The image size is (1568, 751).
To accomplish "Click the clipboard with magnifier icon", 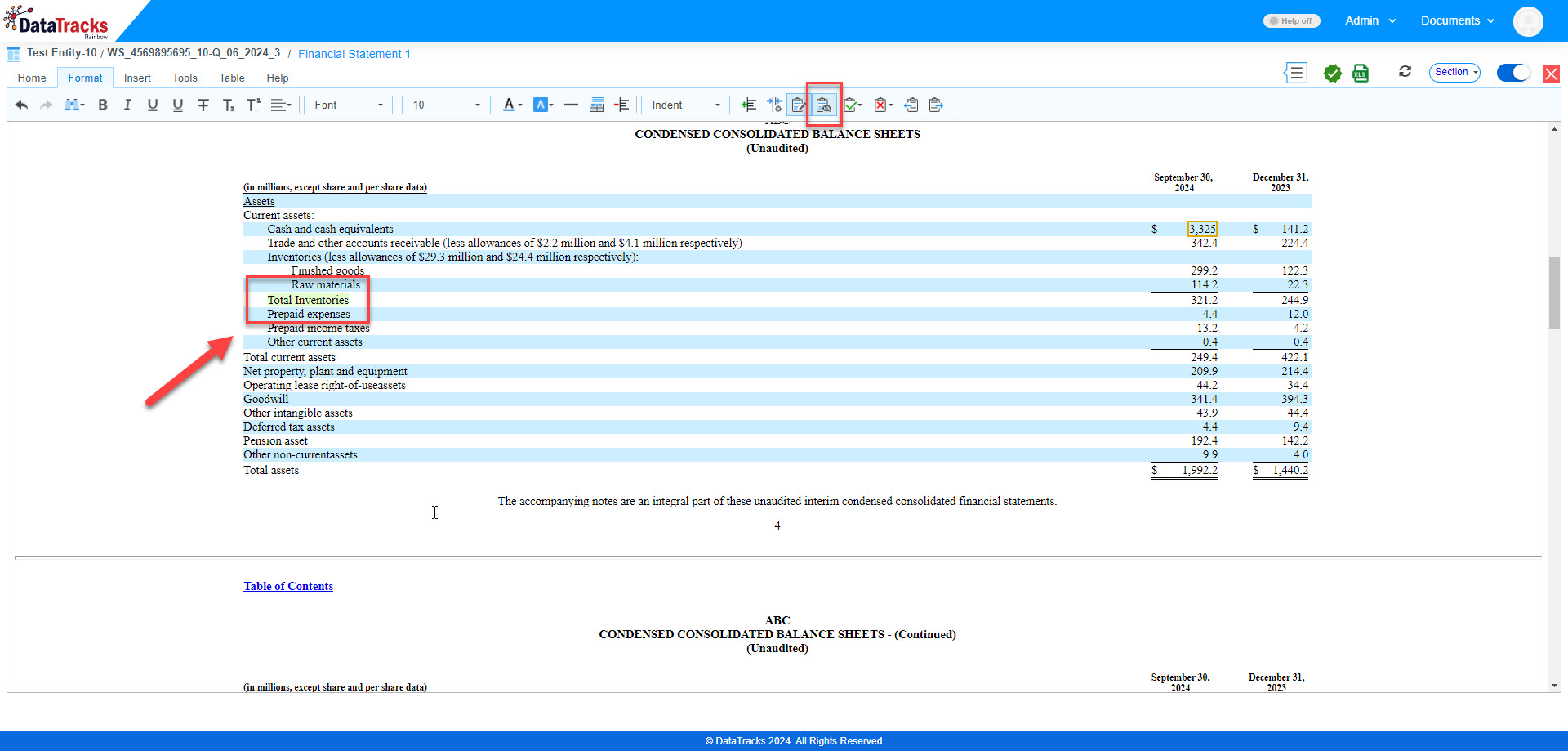I will pos(824,105).
